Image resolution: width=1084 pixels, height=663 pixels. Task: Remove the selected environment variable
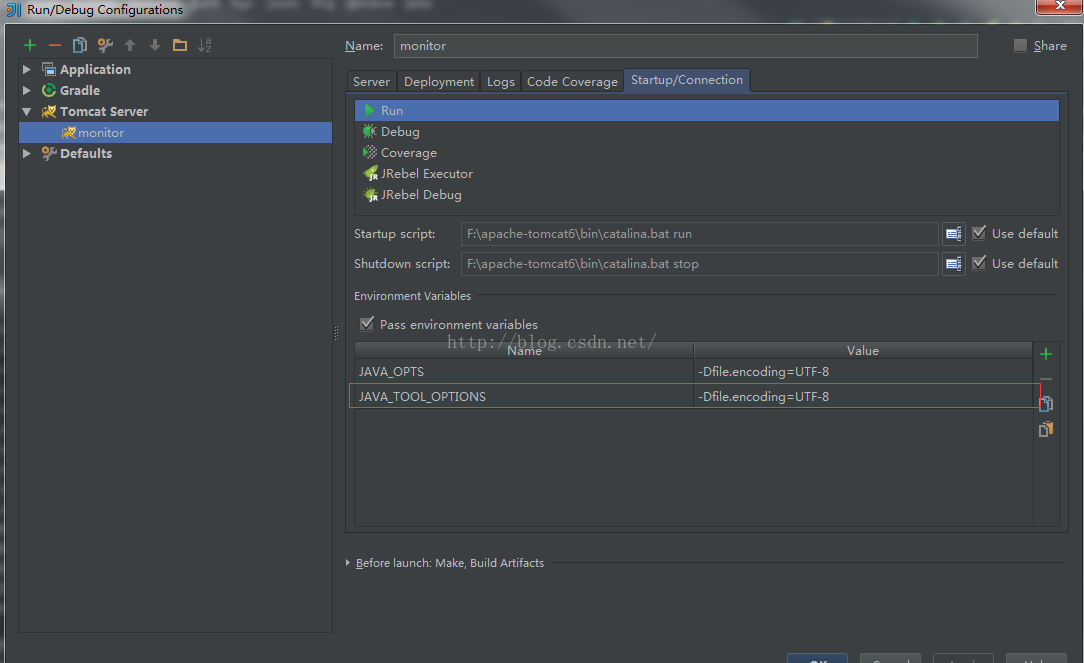[x=1046, y=379]
